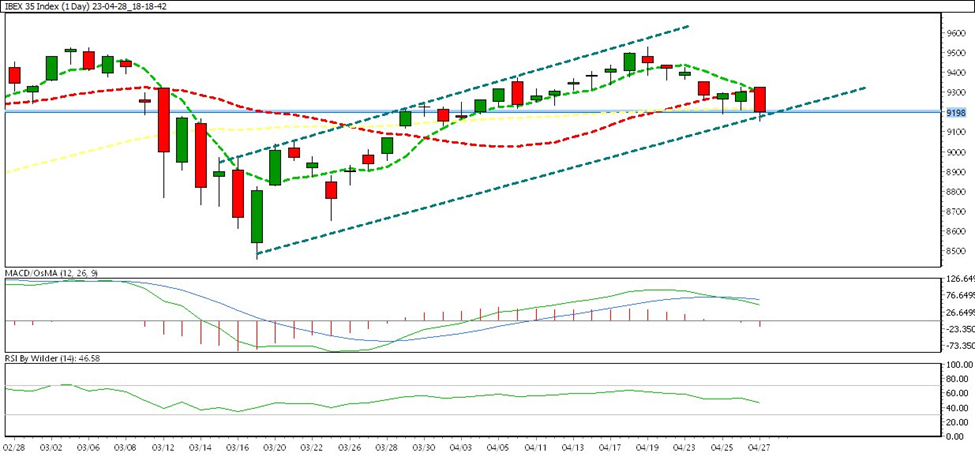The width and height of the screenshot is (975, 468).
Task: Click the 03/30 date label
Action: point(424,446)
